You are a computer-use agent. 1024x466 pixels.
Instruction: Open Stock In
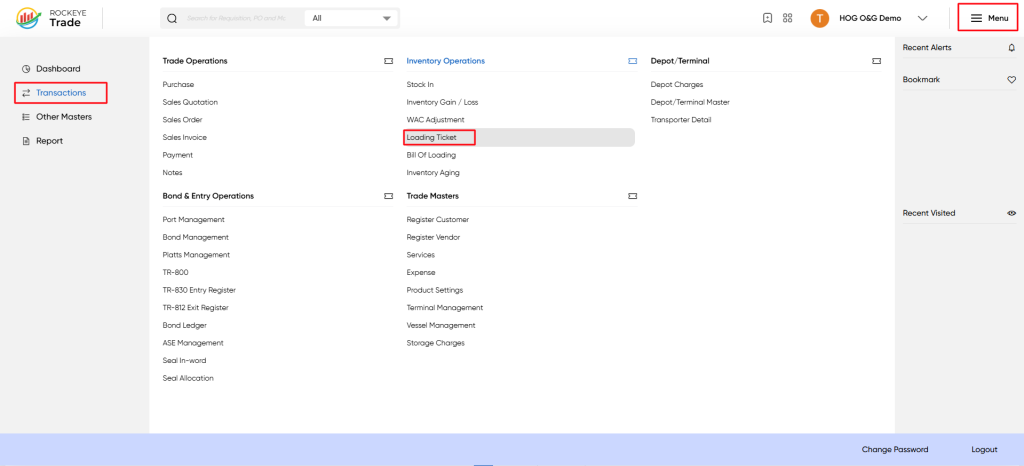coord(420,85)
